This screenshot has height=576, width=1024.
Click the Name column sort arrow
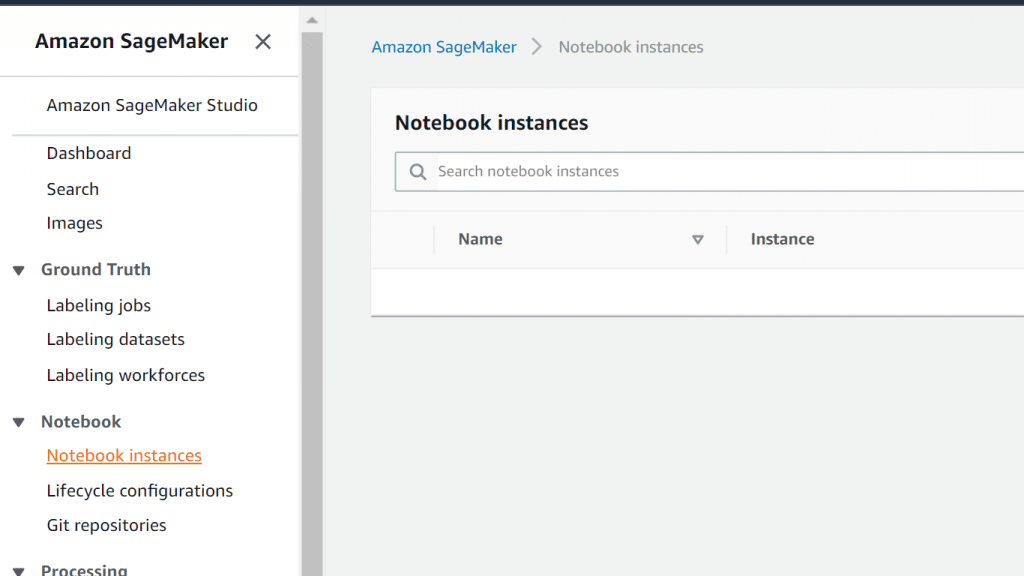[697, 240]
